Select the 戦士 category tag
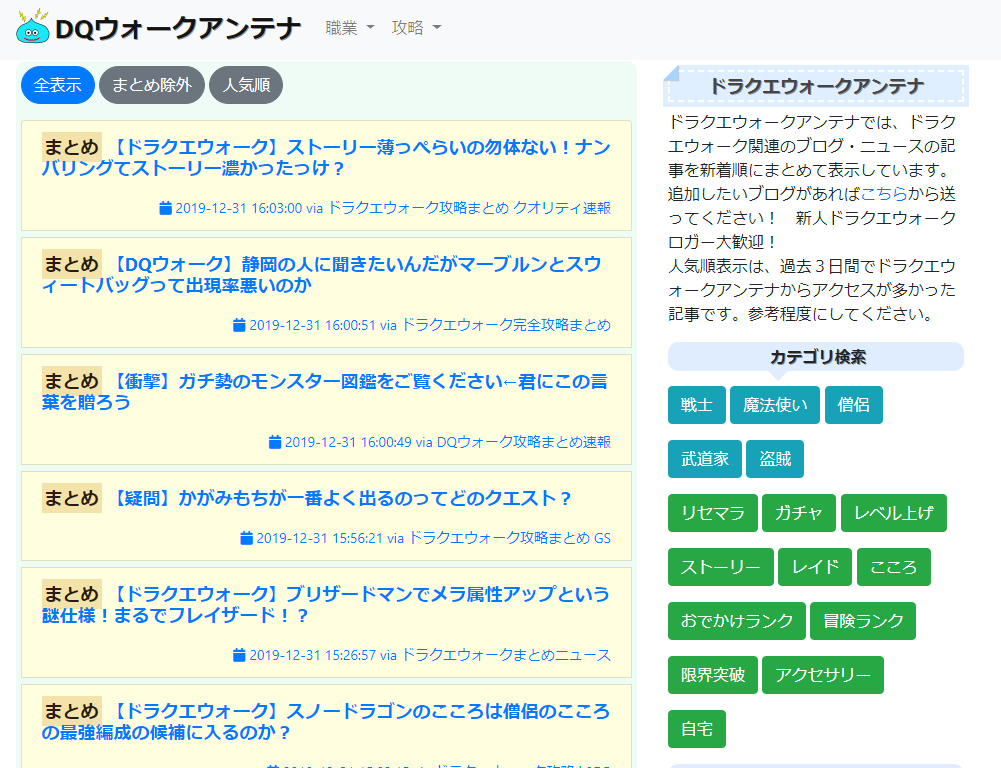Screen dimensions: 1001x768 (696, 405)
